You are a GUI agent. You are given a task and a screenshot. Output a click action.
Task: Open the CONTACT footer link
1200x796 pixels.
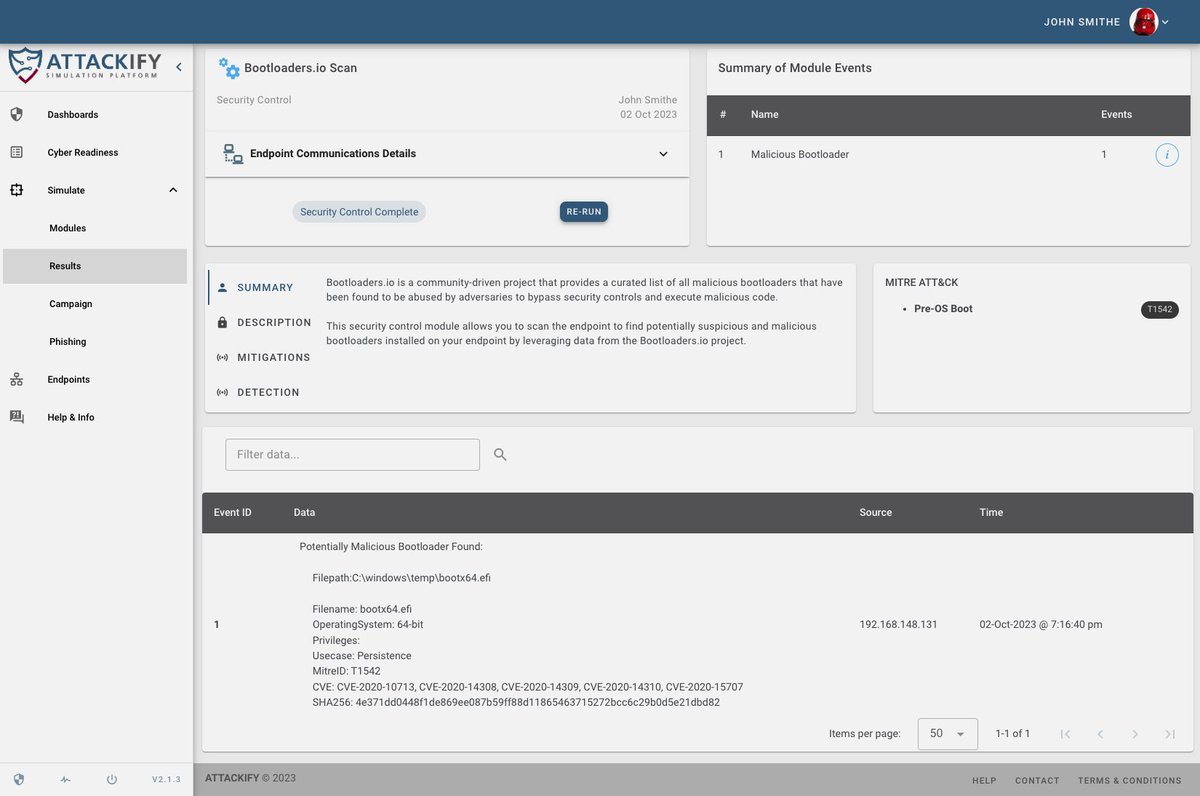pyautogui.click(x=1037, y=781)
